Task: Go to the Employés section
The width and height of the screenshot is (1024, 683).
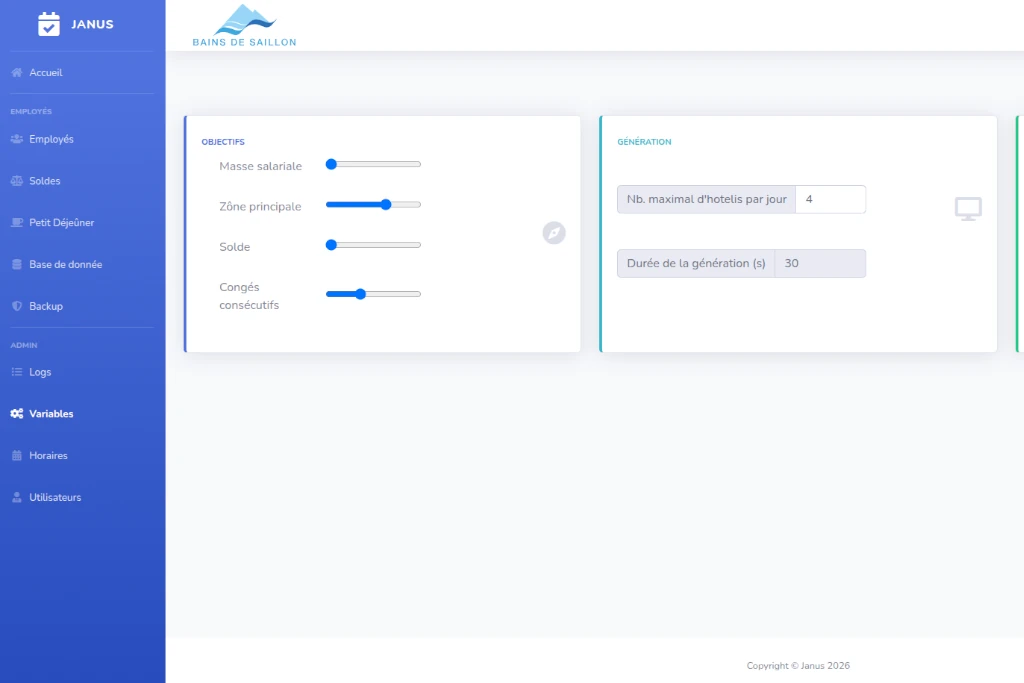Action: tap(51, 139)
